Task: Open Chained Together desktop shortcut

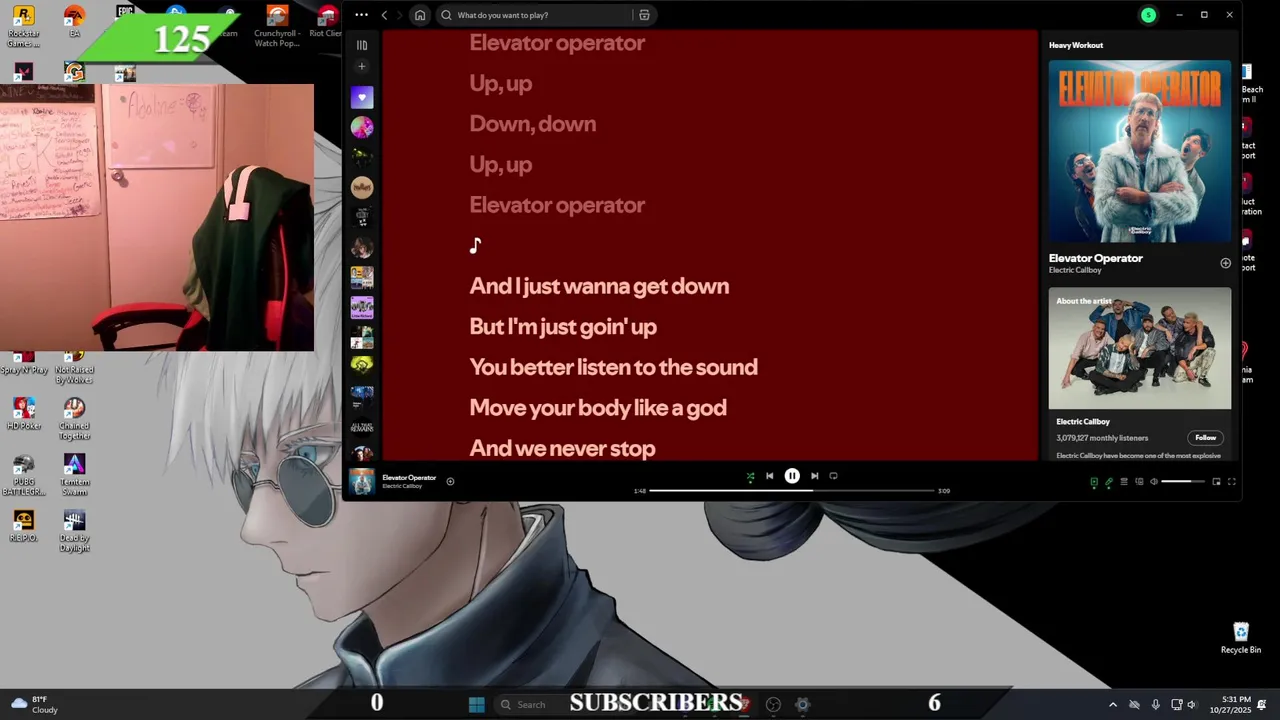Action: tap(74, 419)
